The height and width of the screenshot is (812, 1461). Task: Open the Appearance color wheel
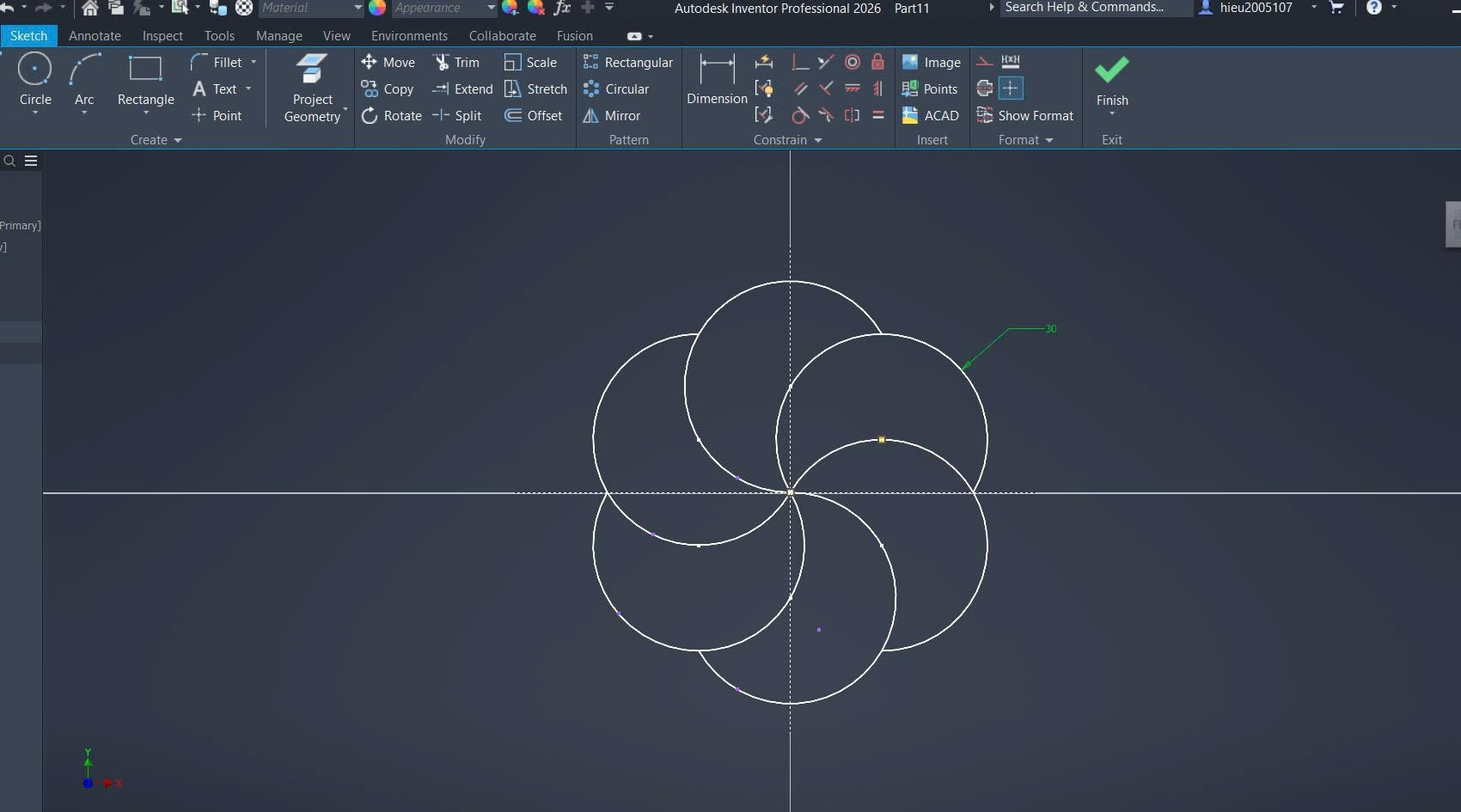point(377,8)
